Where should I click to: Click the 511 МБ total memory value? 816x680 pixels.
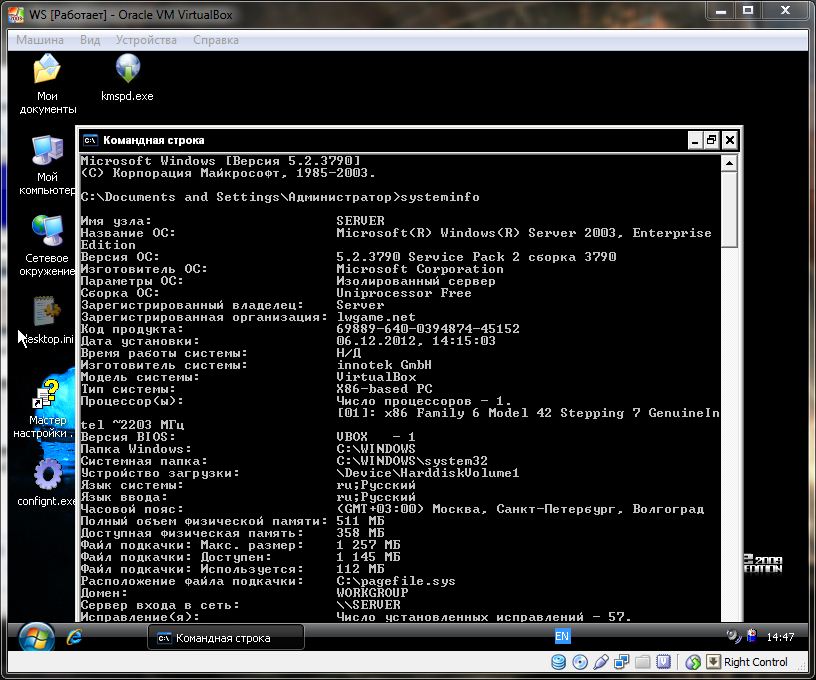click(x=360, y=521)
